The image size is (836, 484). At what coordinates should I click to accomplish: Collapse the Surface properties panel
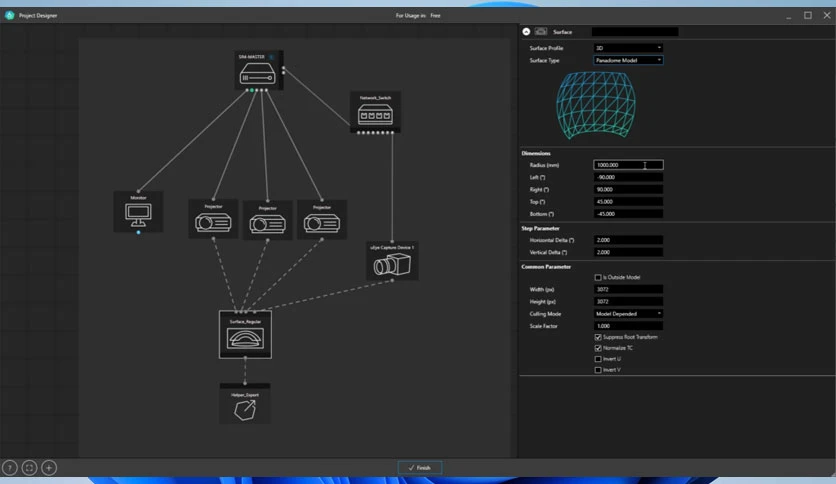[x=526, y=31]
